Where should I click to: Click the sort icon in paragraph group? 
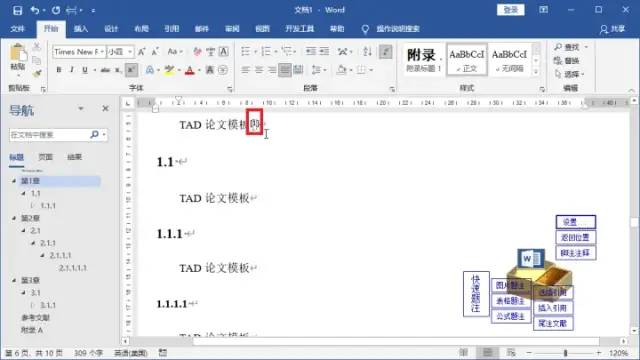pos(367,51)
